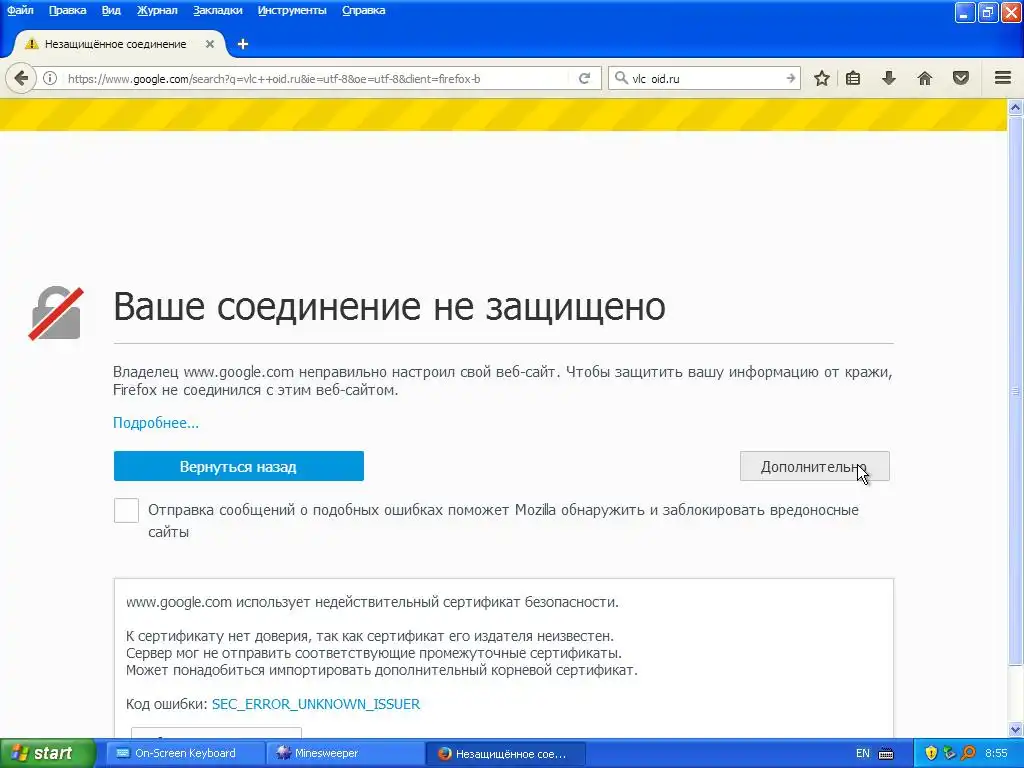Viewport: 1024px width, 768px height.
Task: Click the keyboard icon in the tray
Action: point(886,754)
